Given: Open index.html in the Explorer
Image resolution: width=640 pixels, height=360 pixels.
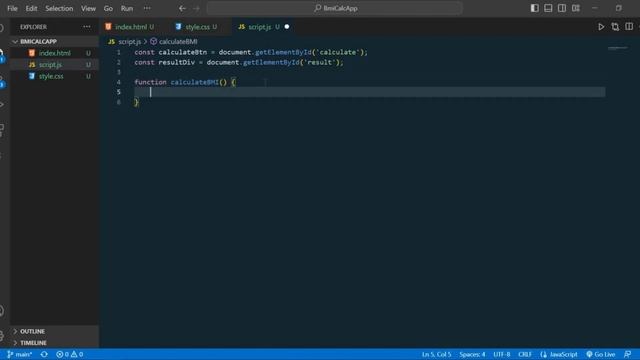Looking at the screenshot, I should point(55,53).
